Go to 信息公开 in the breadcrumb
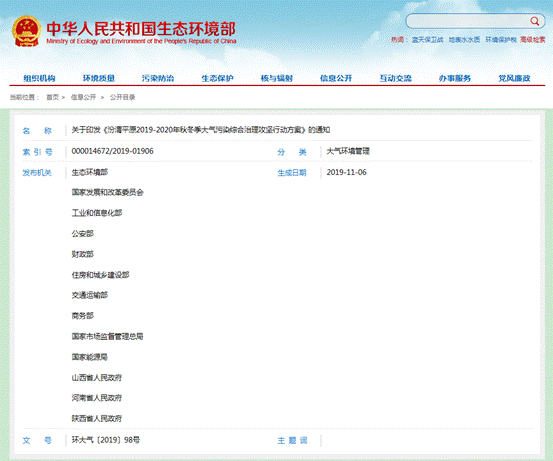 [x=83, y=97]
